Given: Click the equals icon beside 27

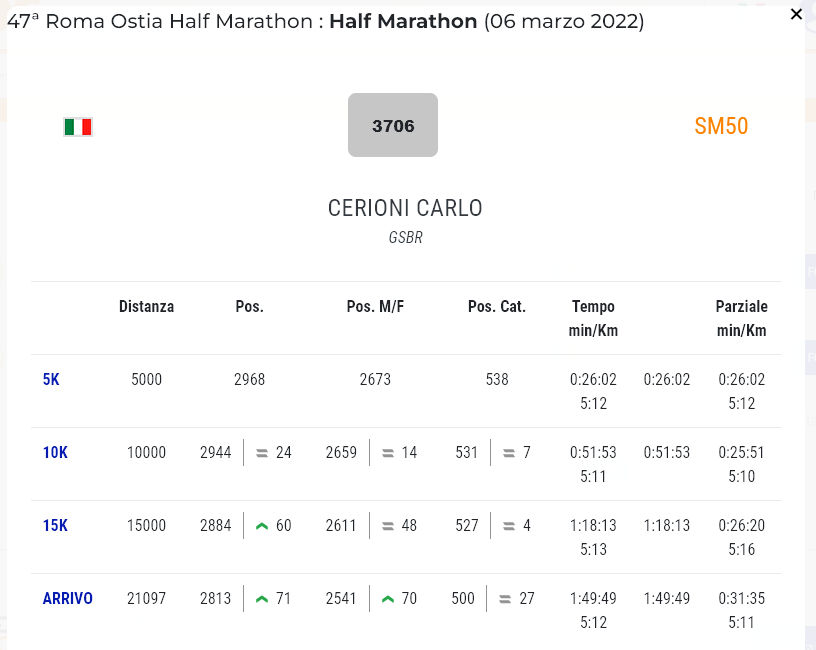Looking at the screenshot, I should pyautogui.click(x=505, y=599).
